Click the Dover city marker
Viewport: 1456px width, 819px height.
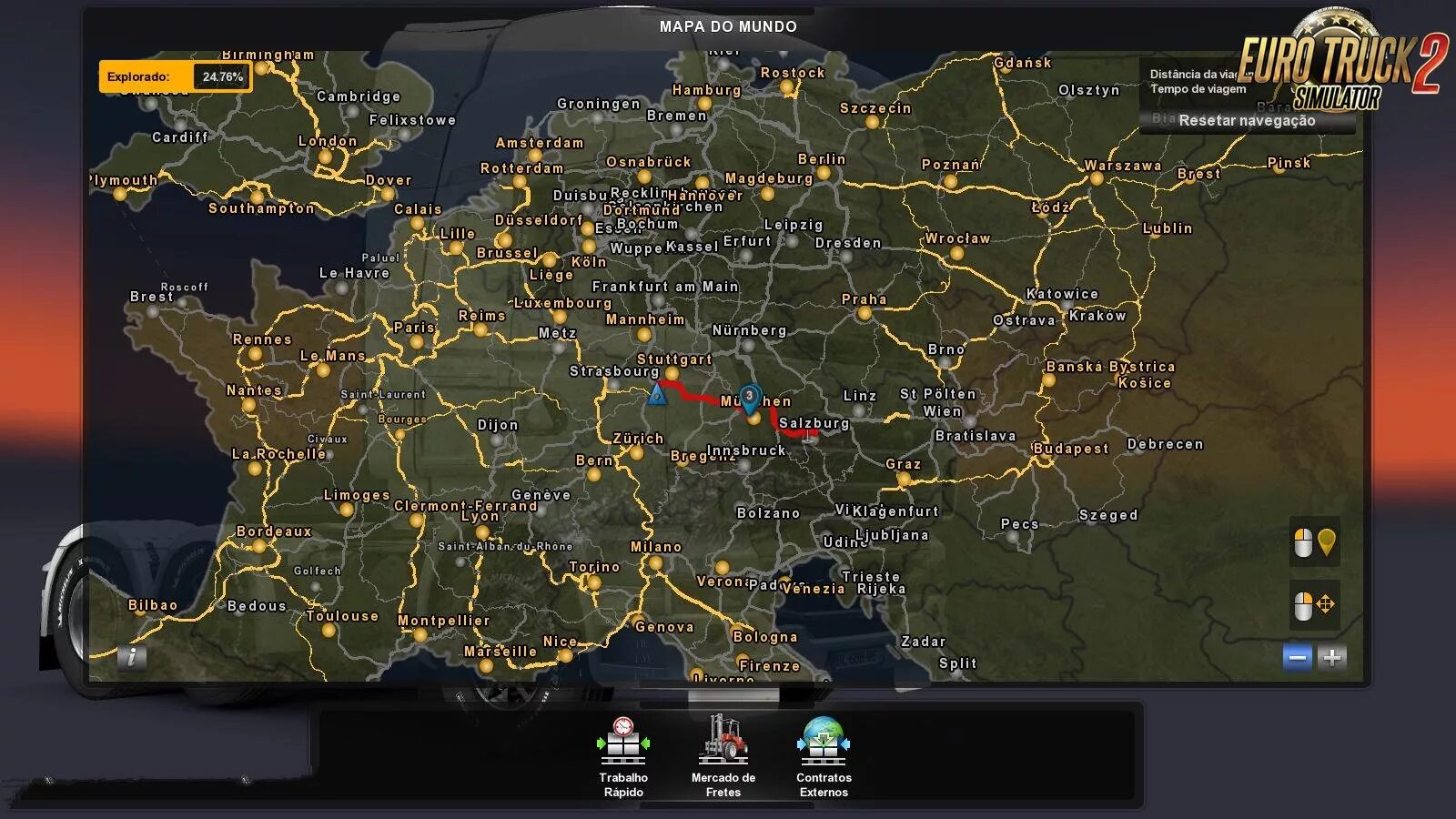click(x=389, y=195)
